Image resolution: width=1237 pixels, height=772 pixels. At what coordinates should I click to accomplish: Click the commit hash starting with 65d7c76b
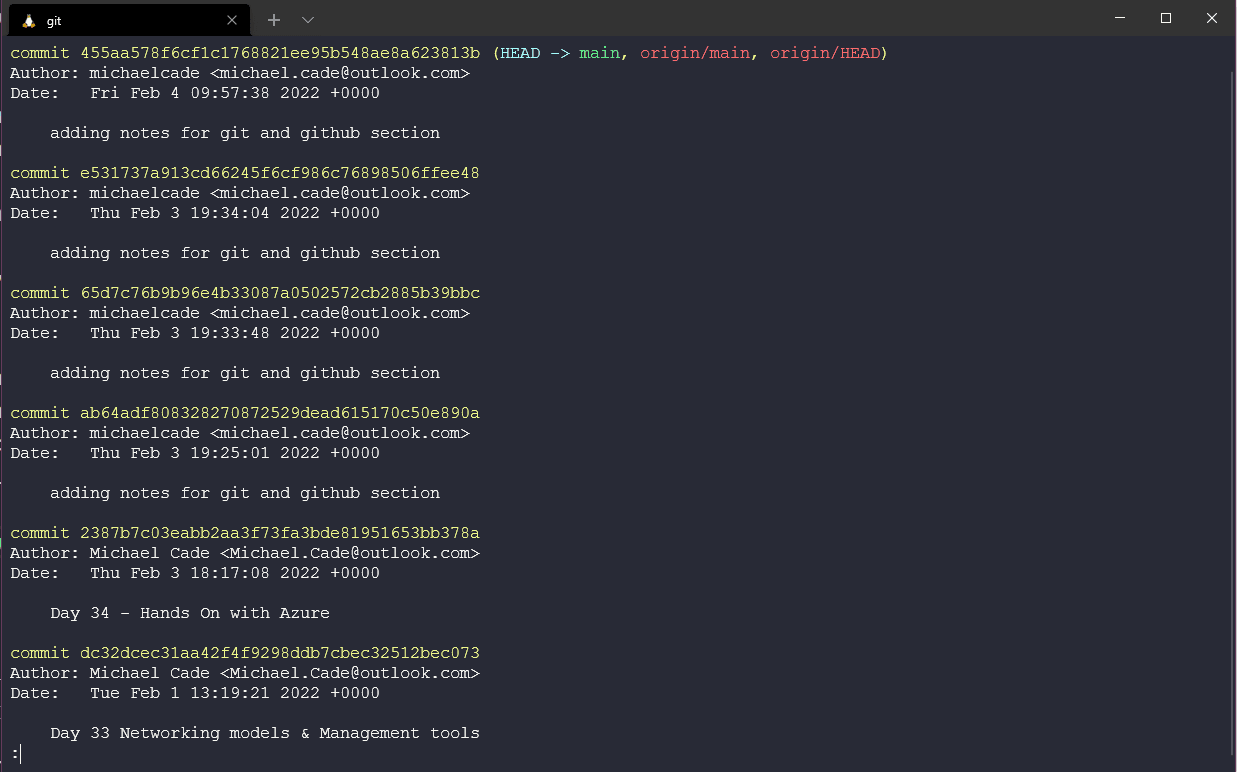pyautogui.click(x=280, y=293)
